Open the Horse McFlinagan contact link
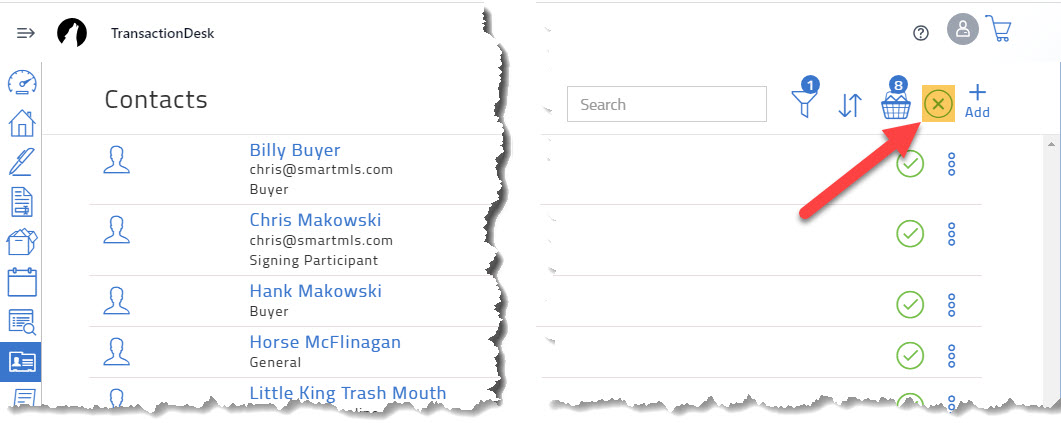 point(325,342)
